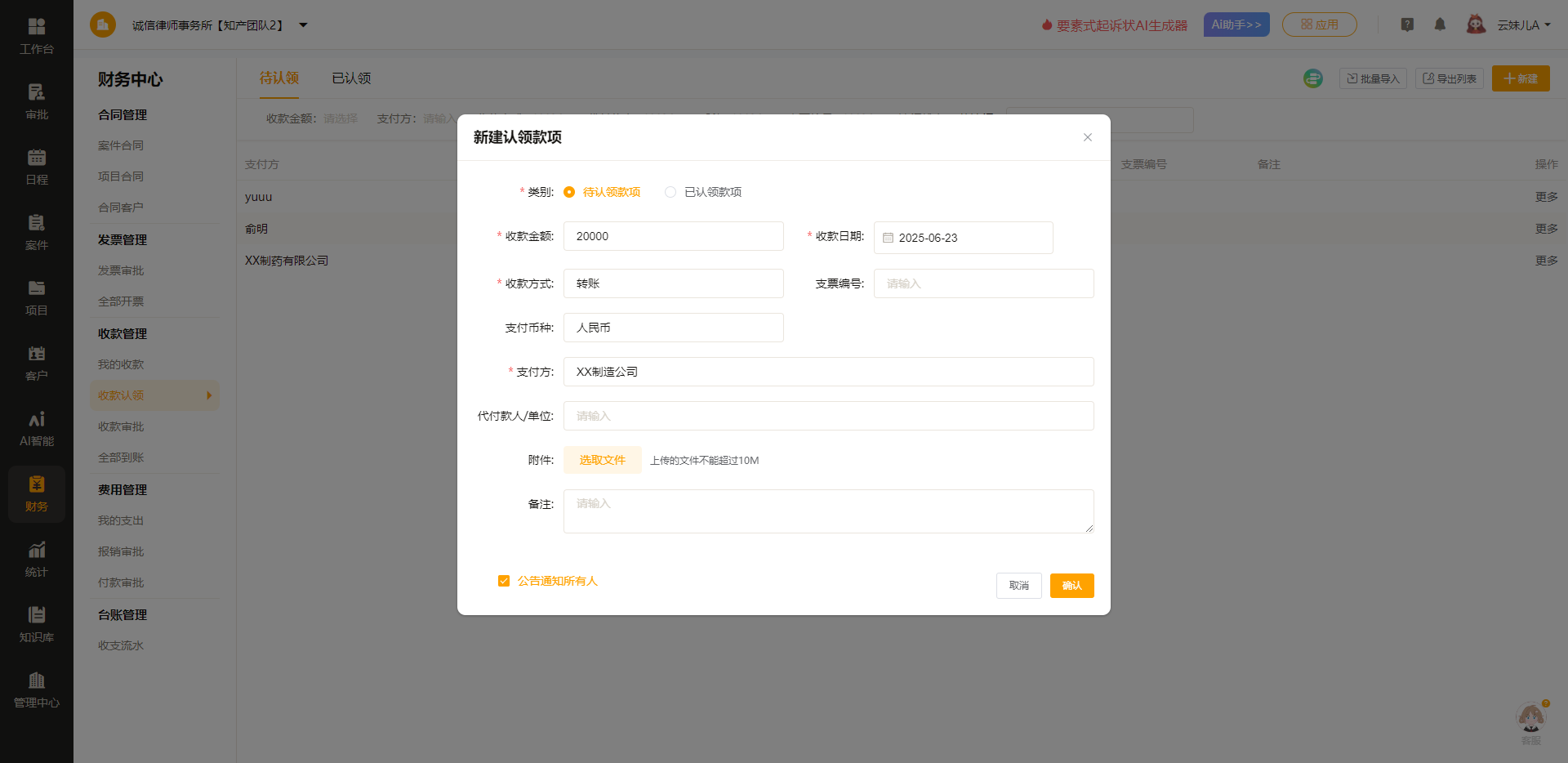Select the 已认领款项 radio option
The image size is (1568, 763).
pos(670,192)
